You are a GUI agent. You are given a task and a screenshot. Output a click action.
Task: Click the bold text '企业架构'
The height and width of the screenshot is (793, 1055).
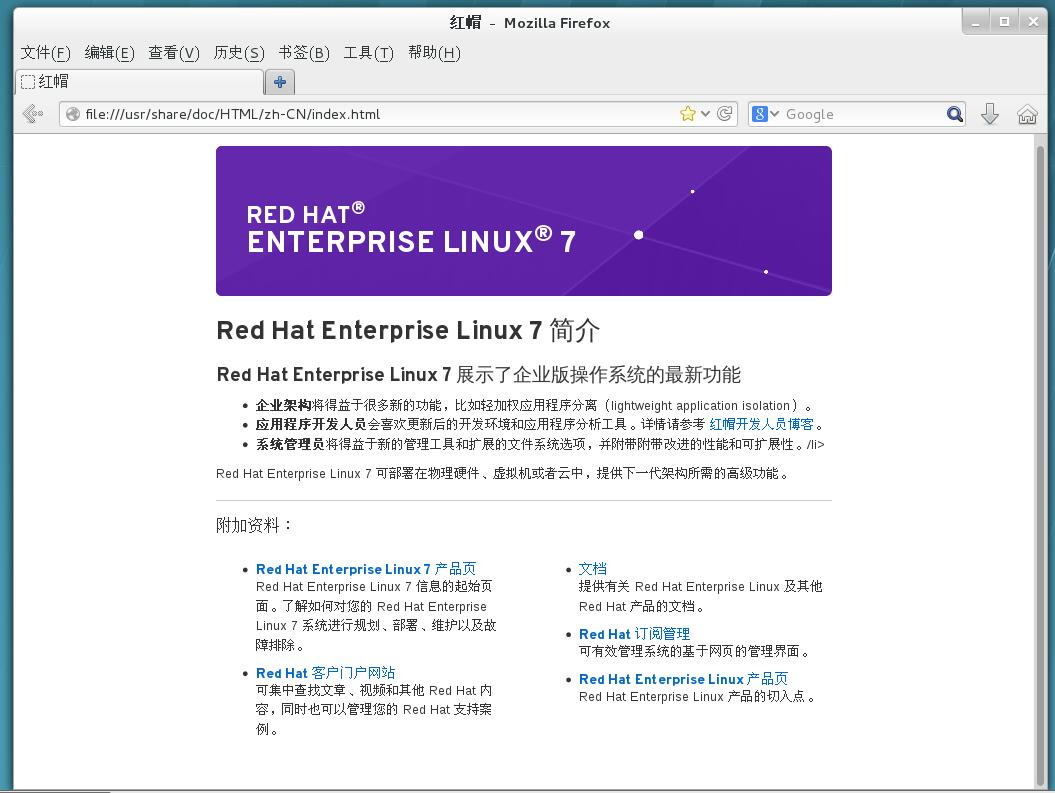(x=283, y=406)
